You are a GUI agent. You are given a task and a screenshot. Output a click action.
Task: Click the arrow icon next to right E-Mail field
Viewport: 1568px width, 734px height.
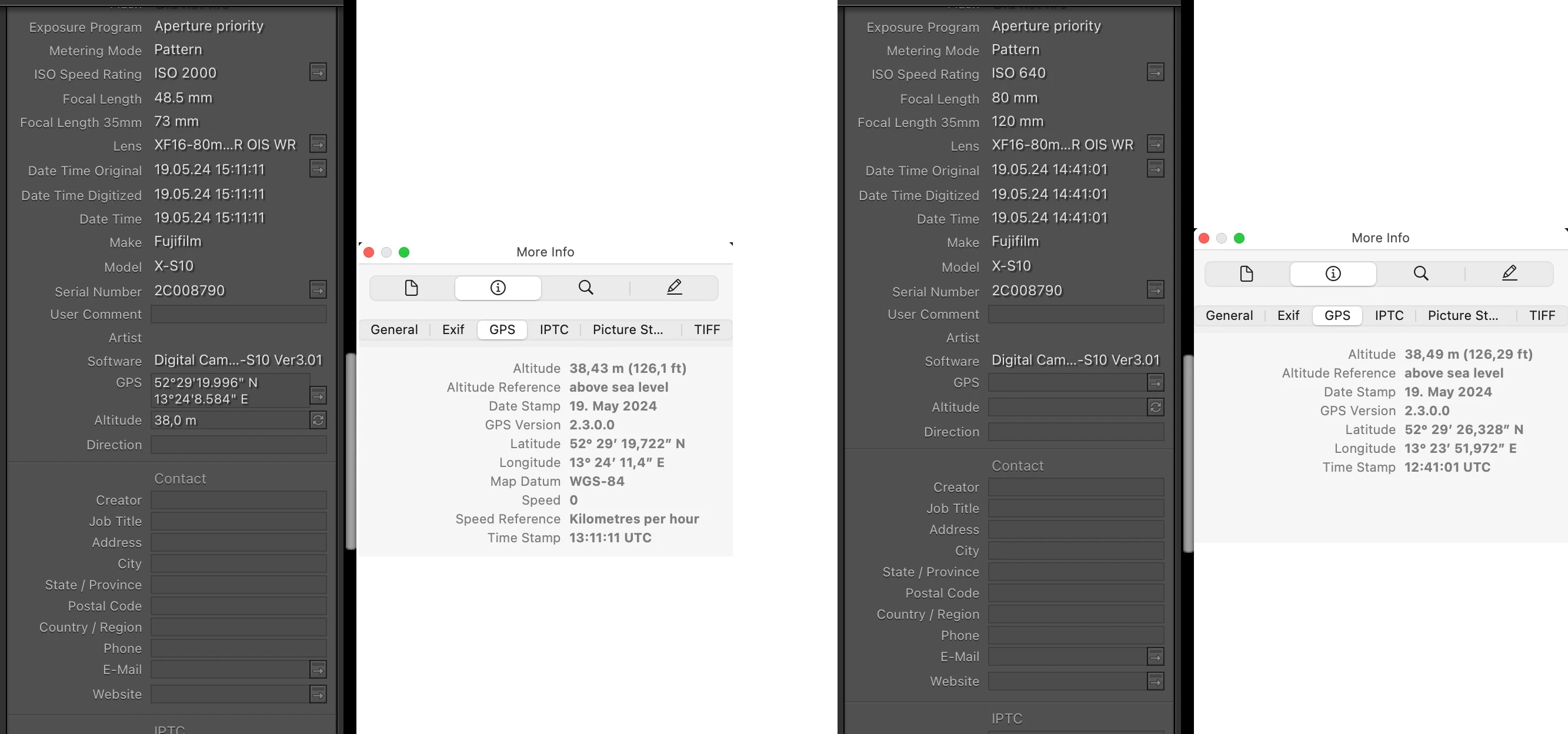[1155, 657]
